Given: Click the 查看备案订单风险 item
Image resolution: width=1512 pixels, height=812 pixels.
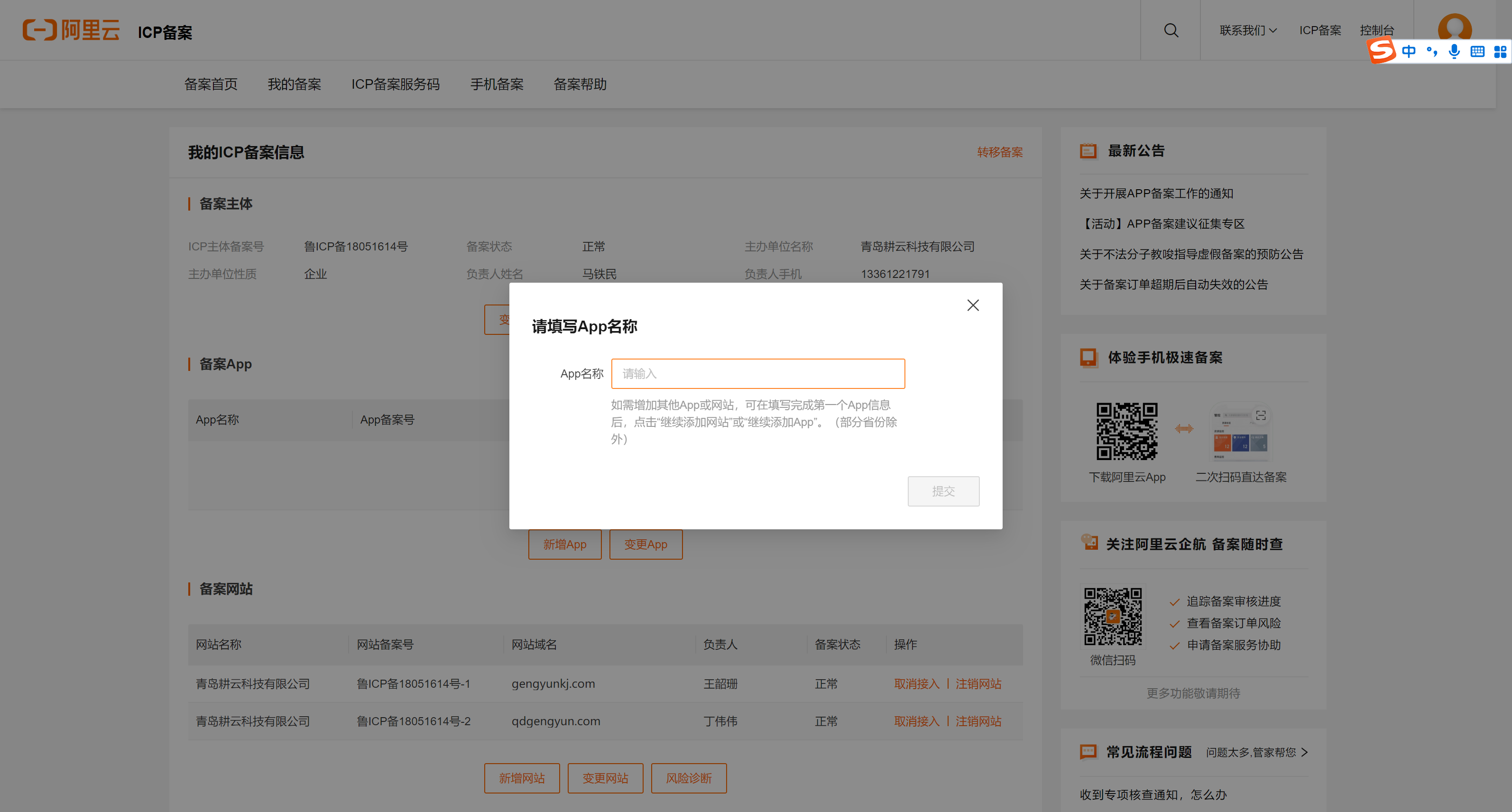Looking at the screenshot, I should coord(1233,623).
